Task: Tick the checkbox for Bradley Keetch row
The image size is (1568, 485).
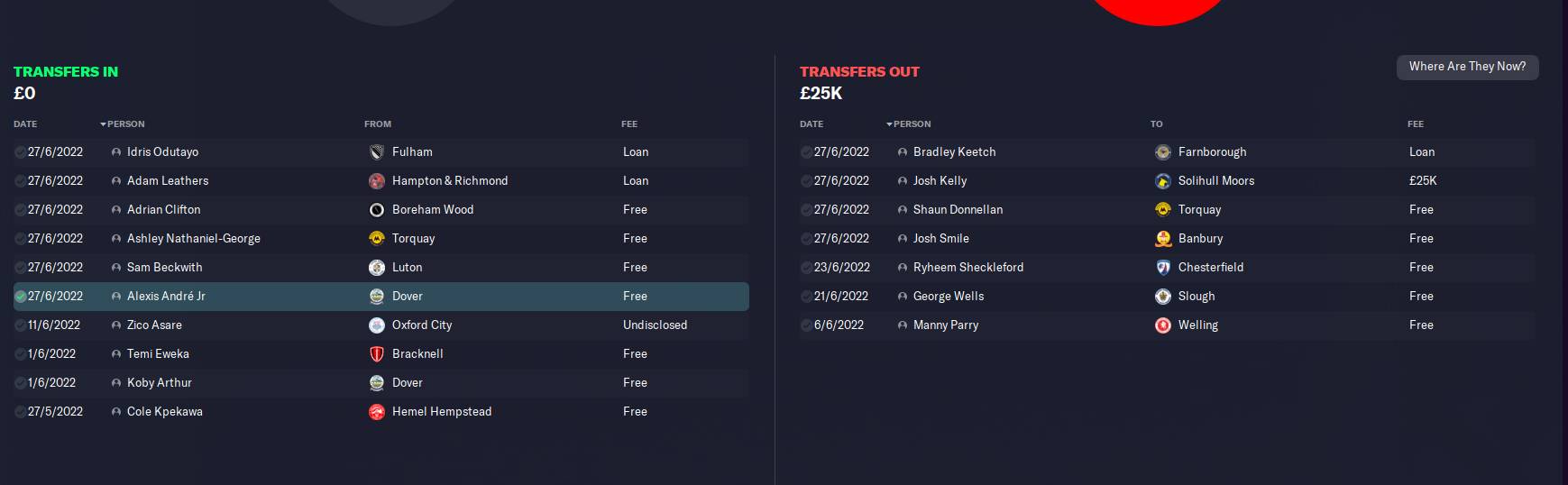Action: (x=806, y=152)
